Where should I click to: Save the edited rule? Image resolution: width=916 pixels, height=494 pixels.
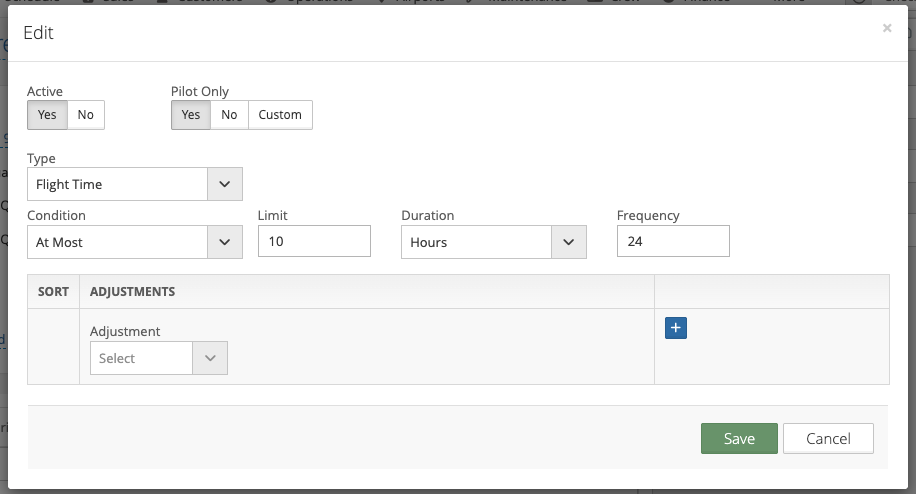click(739, 438)
